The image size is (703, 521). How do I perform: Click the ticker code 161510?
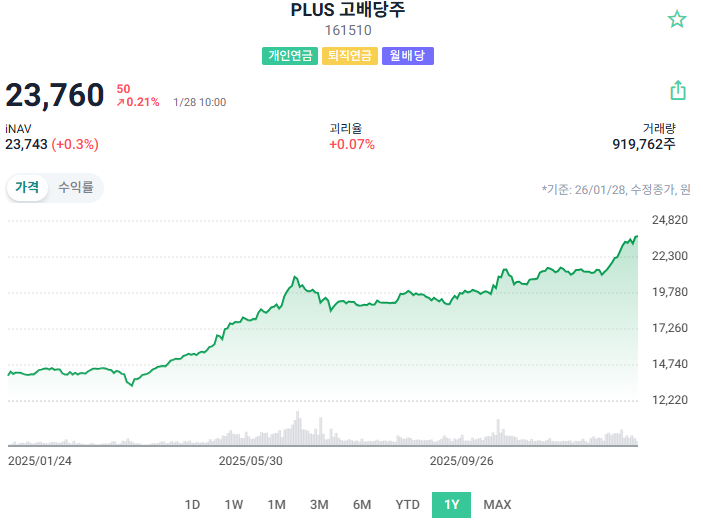point(348,30)
